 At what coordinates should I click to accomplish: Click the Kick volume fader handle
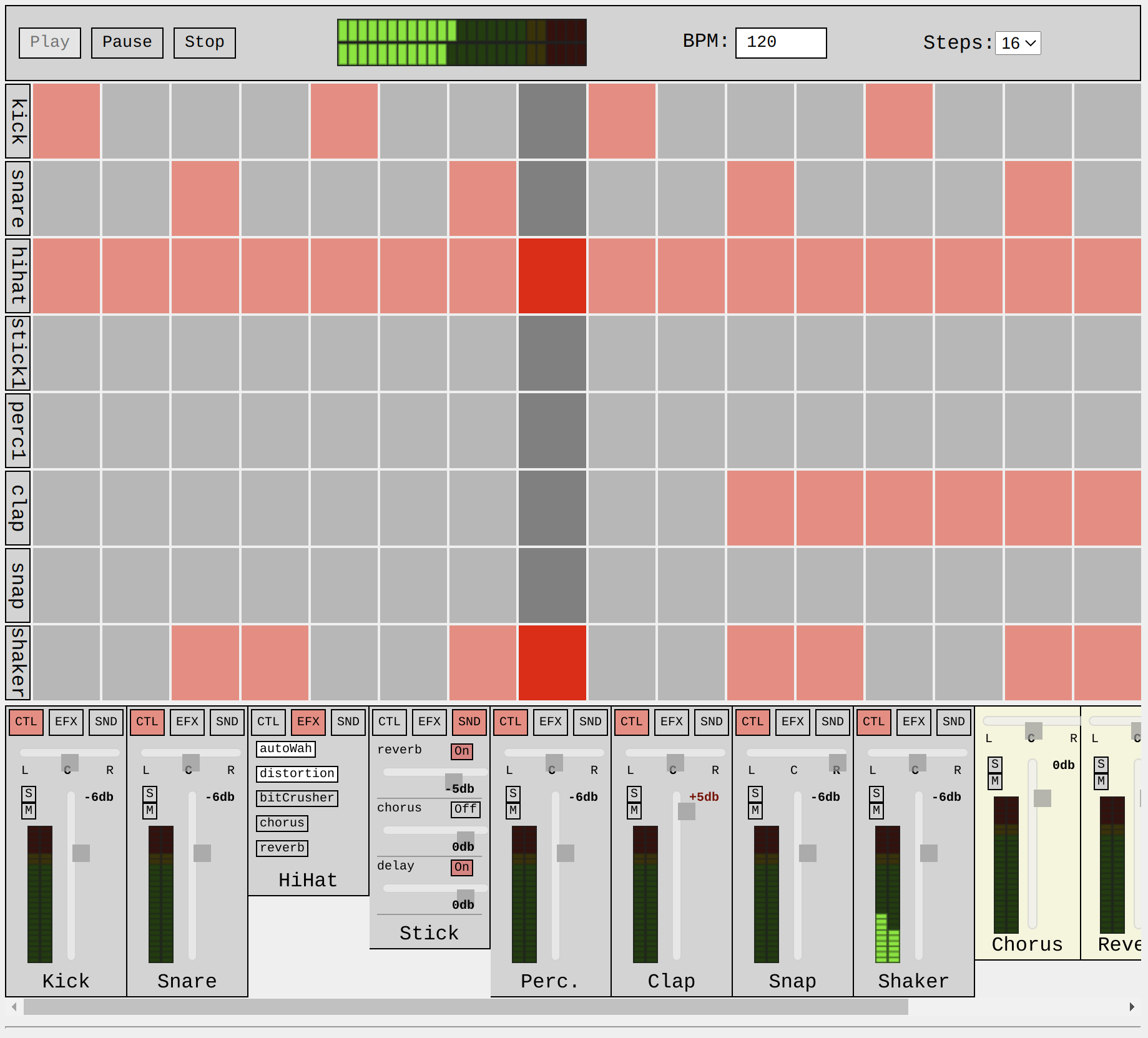[81, 853]
